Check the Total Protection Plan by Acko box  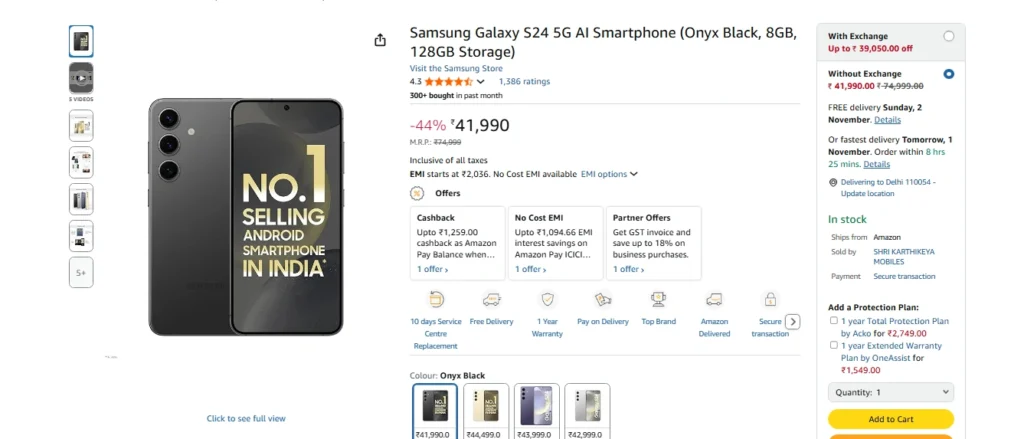834,321
